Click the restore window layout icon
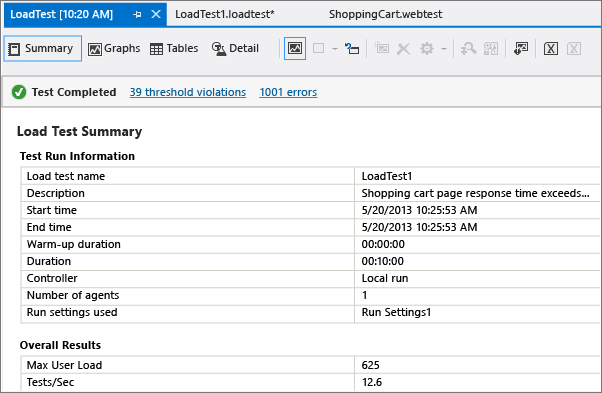602x393 pixels. point(352,49)
